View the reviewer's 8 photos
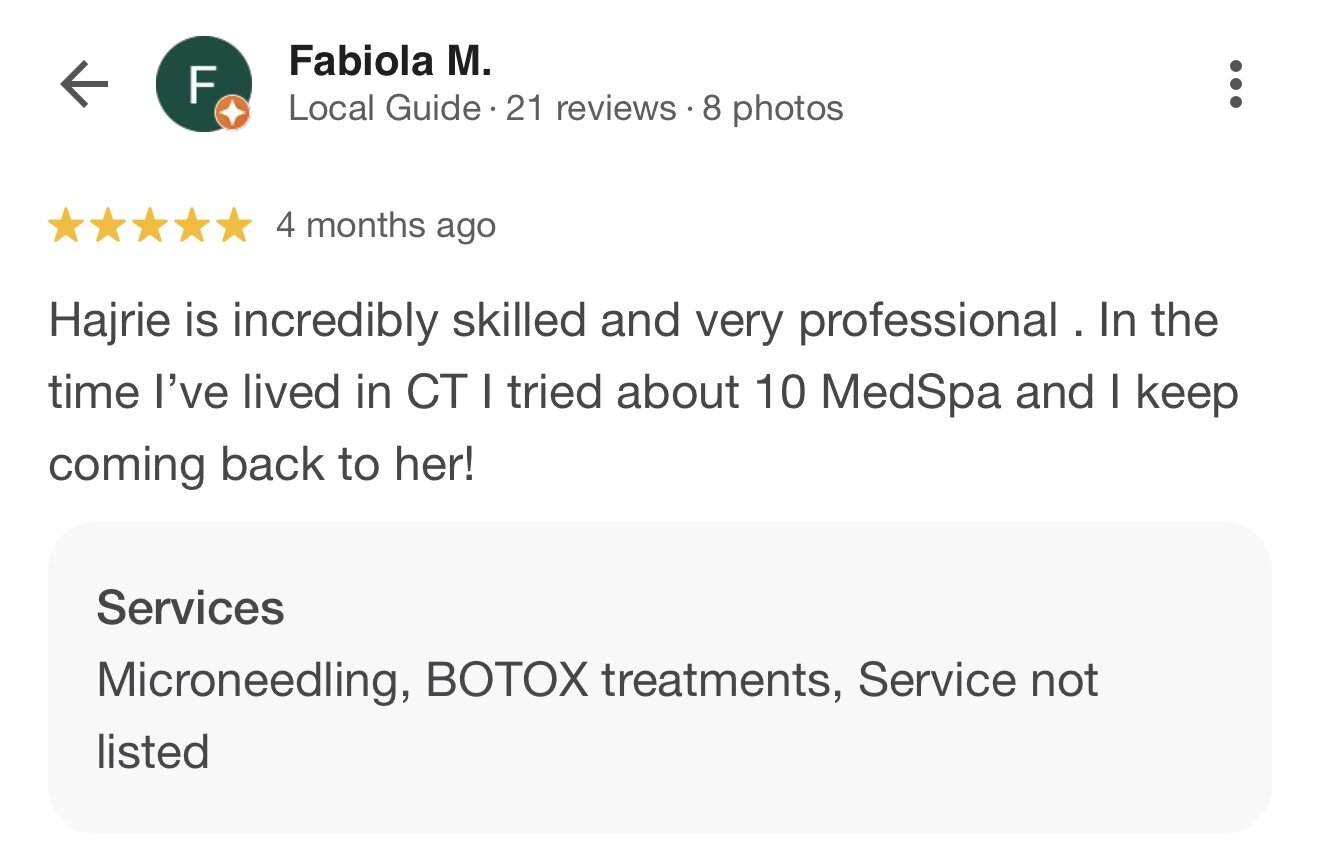Screen dimensions: 1320x854 tap(772, 108)
